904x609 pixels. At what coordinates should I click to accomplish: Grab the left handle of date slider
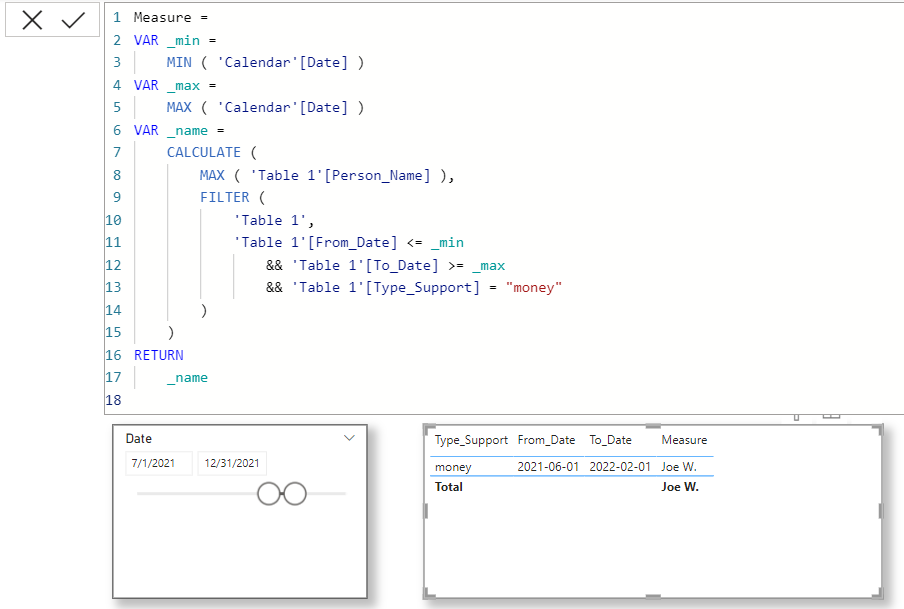269,494
